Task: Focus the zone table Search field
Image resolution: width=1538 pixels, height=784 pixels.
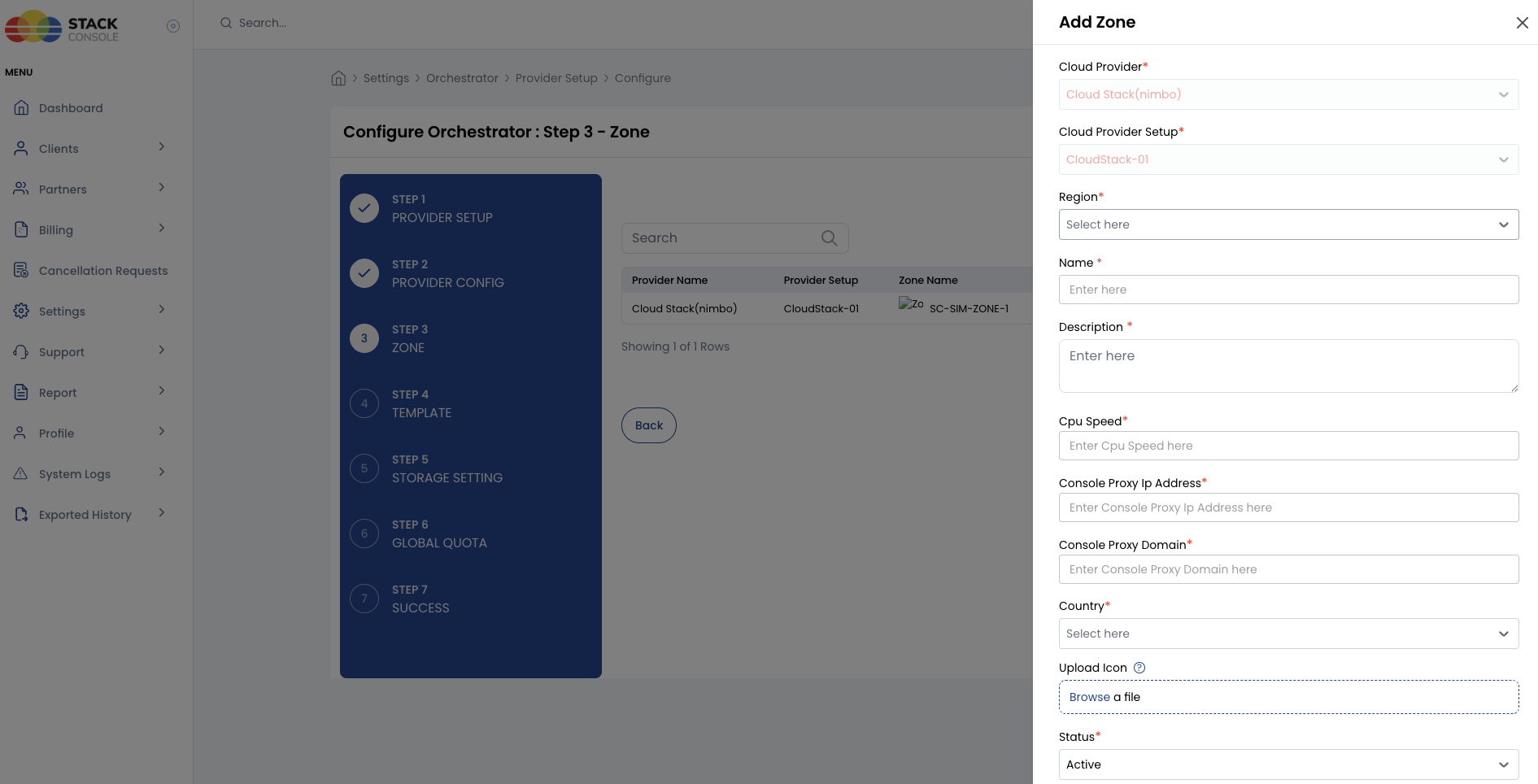Action: (735, 238)
